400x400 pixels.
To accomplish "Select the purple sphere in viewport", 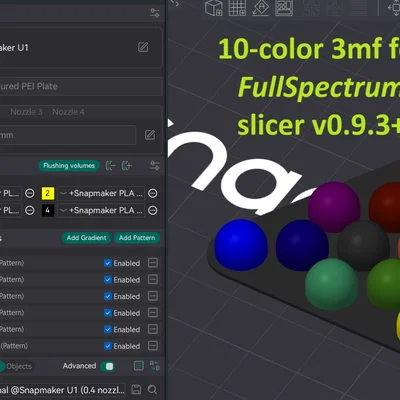I will [x=334, y=207].
